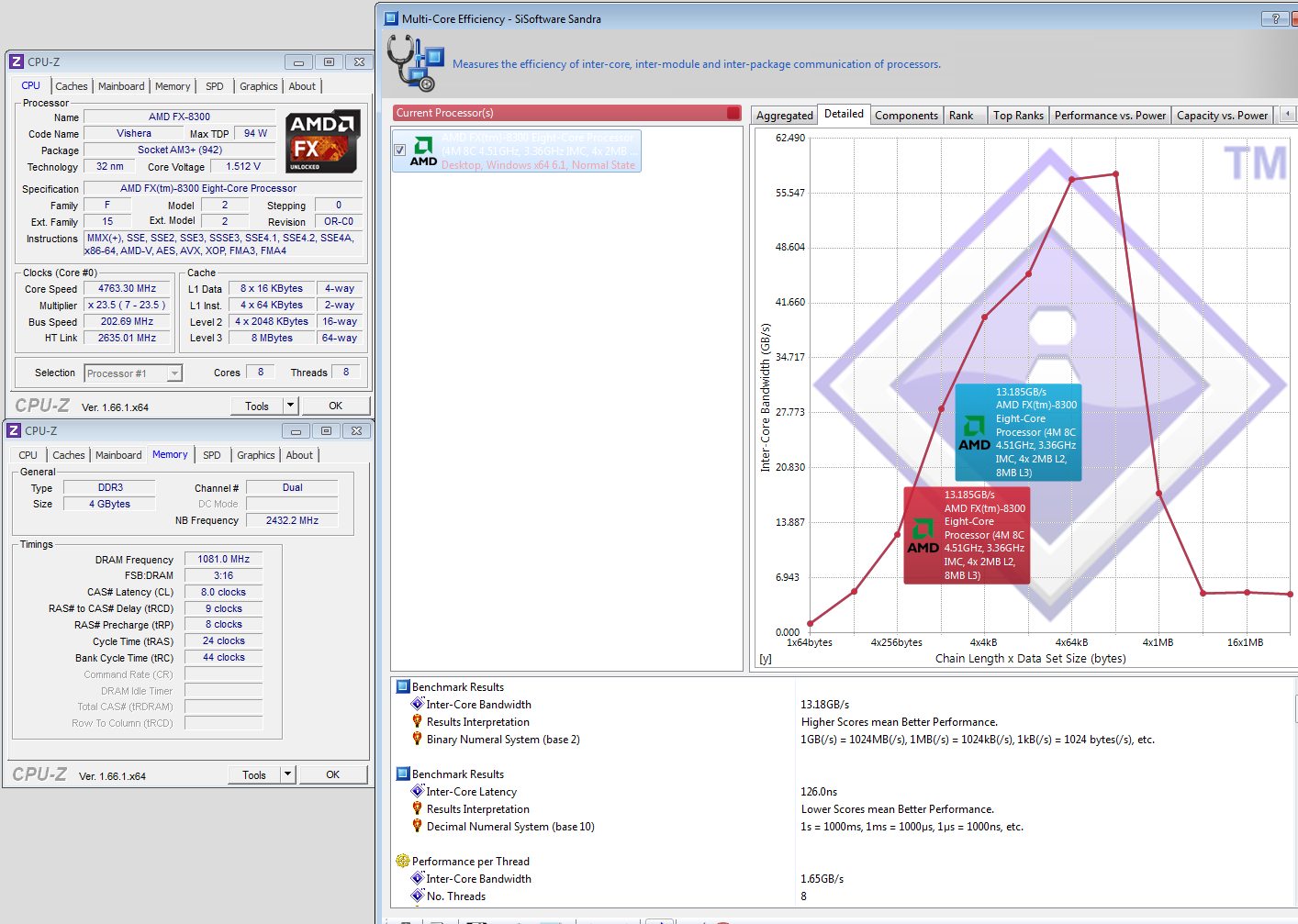Click the Z icon of the CPU-Z memory-timings window title
The height and width of the screenshot is (924, 1298).
(14, 430)
